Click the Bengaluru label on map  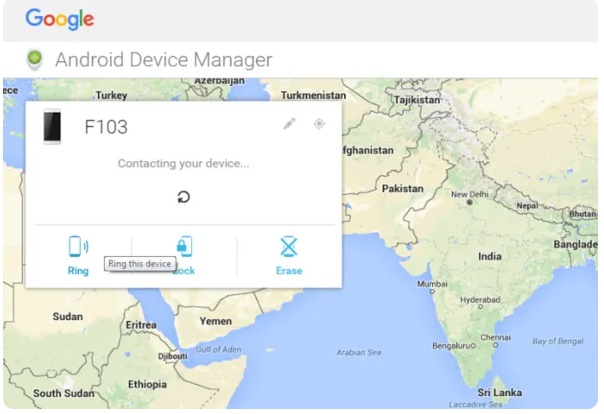coord(453,346)
